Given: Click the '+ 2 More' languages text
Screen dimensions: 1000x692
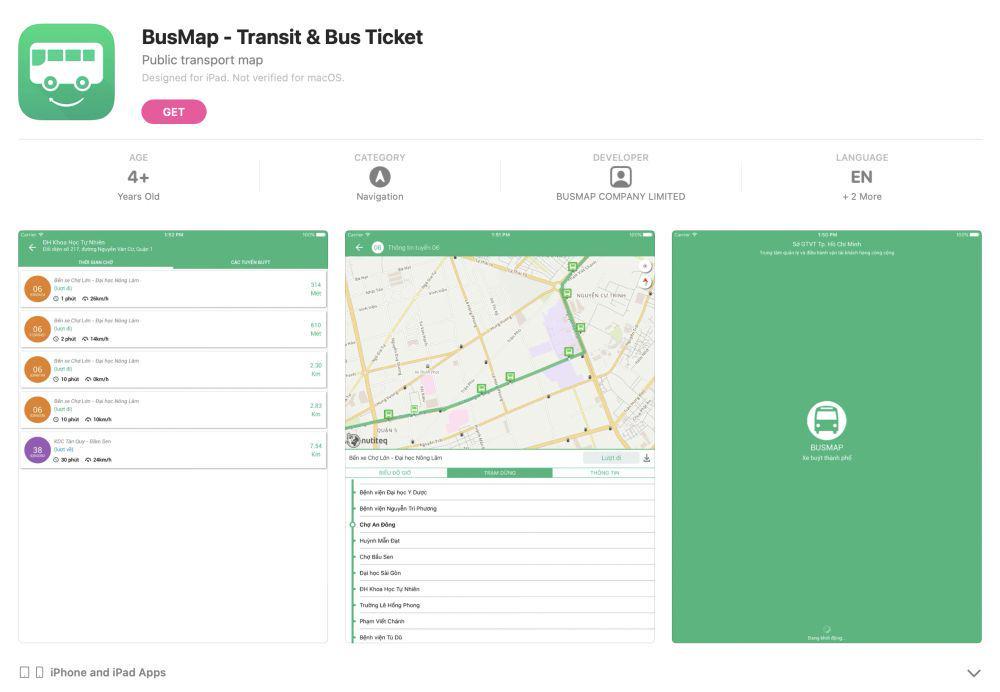Looking at the screenshot, I should [862, 196].
